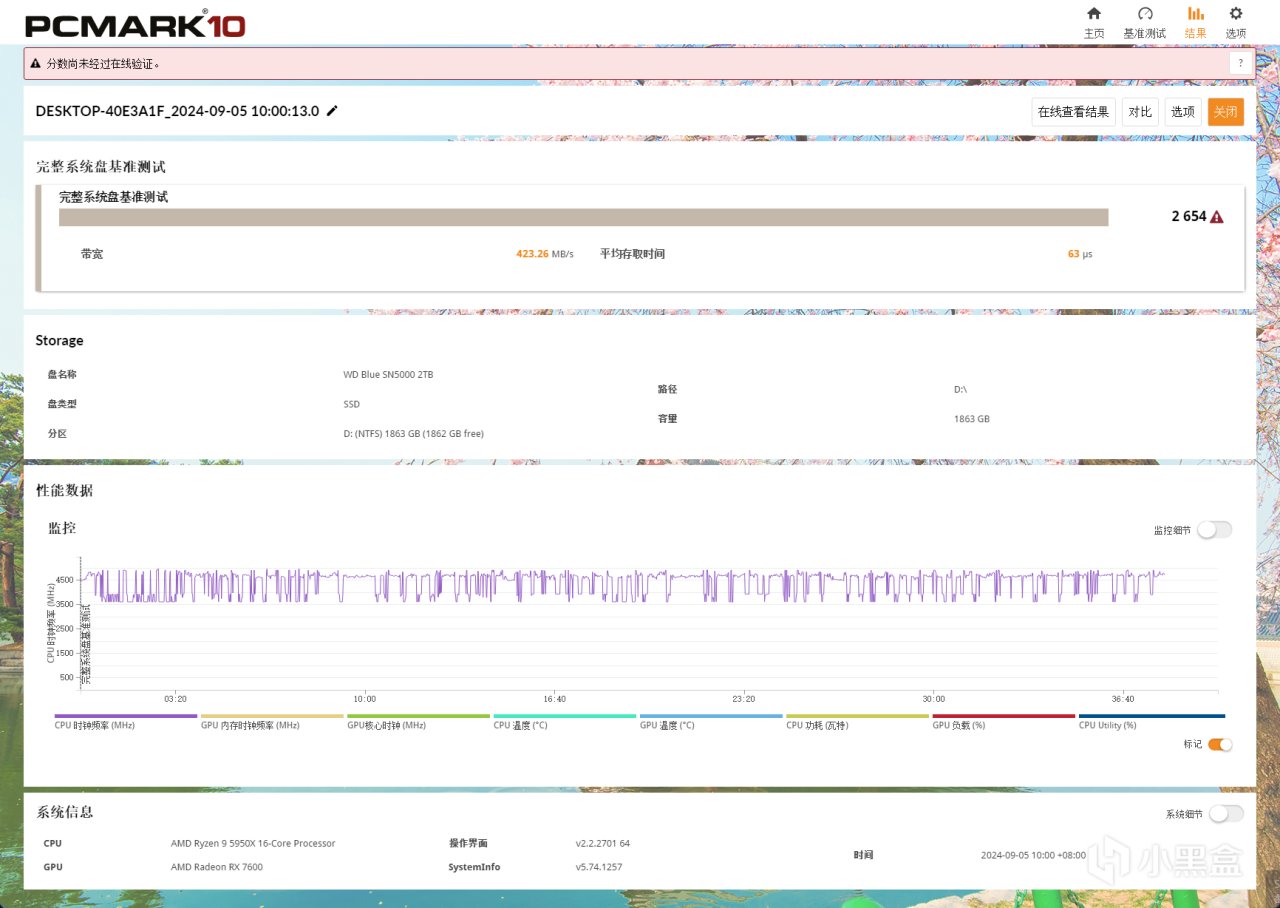
Task: Click the capacity value 1863 GB
Action: pyautogui.click(x=972, y=419)
